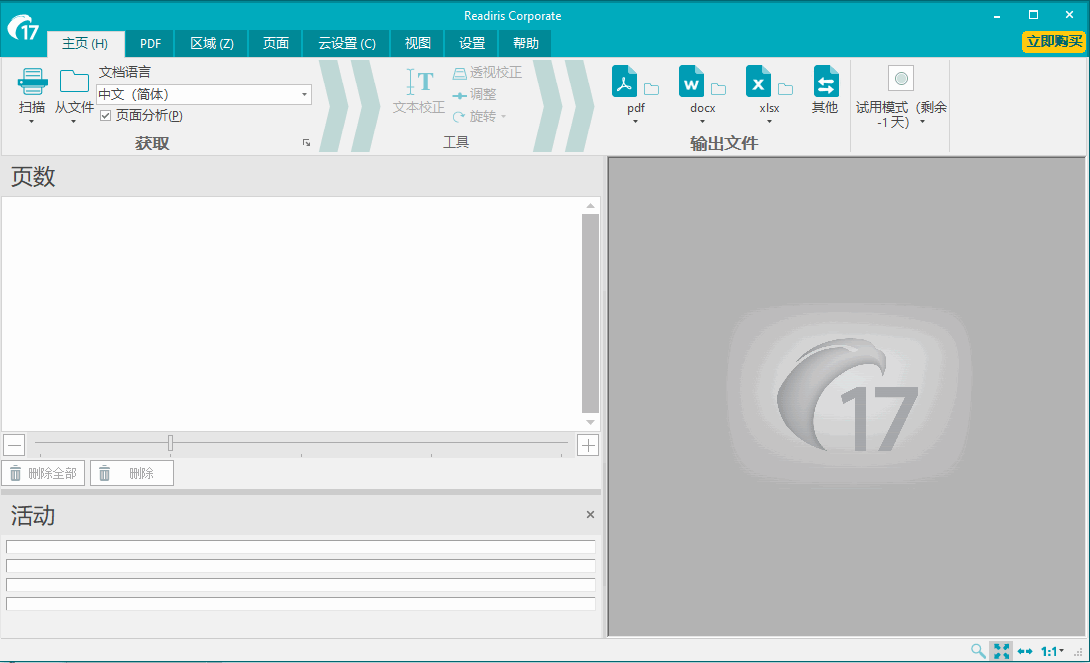Click the docx Word output icon
1090x663 pixels.
(x=691, y=82)
